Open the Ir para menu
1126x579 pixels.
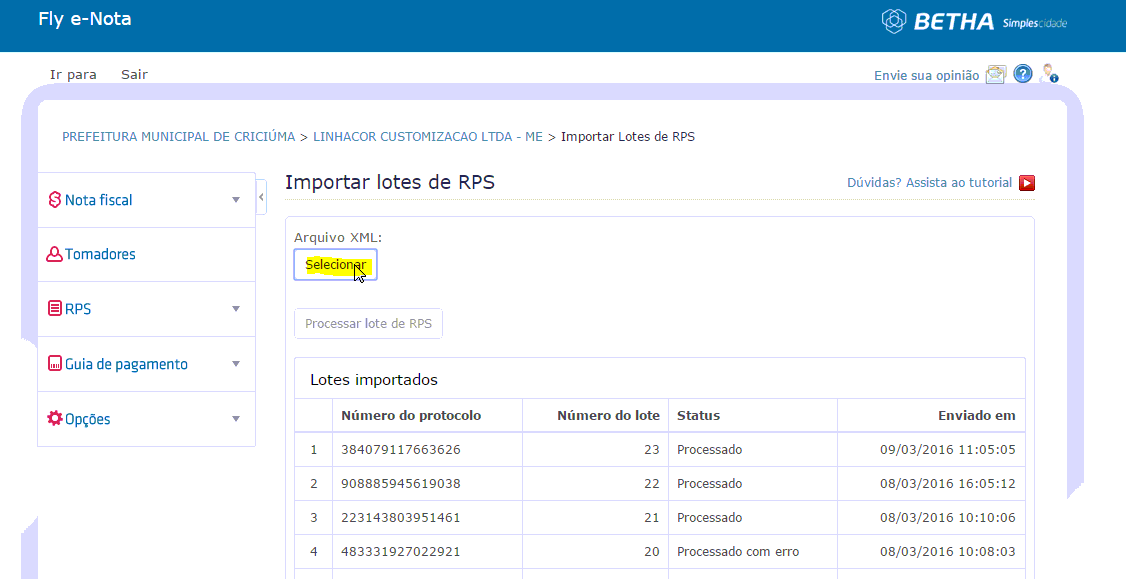pos(73,75)
